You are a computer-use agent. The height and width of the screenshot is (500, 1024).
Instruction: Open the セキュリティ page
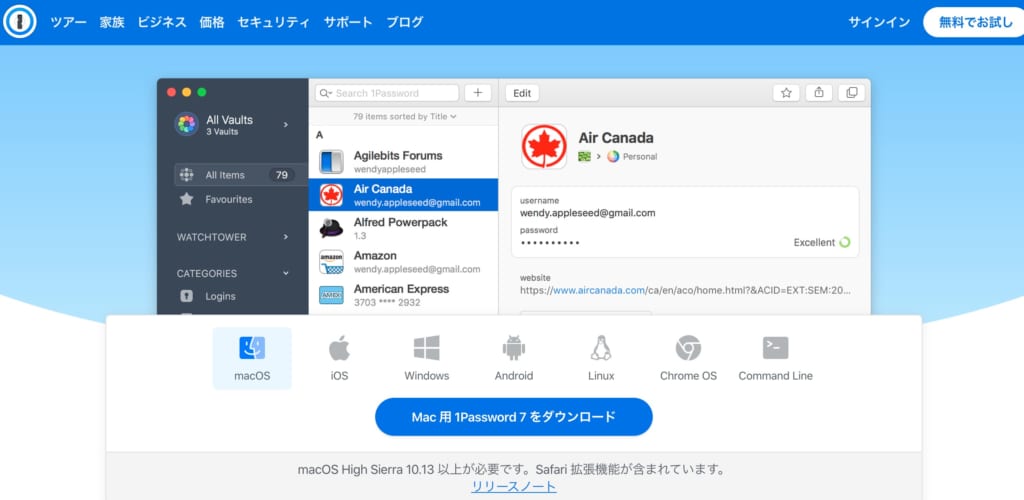point(274,22)
